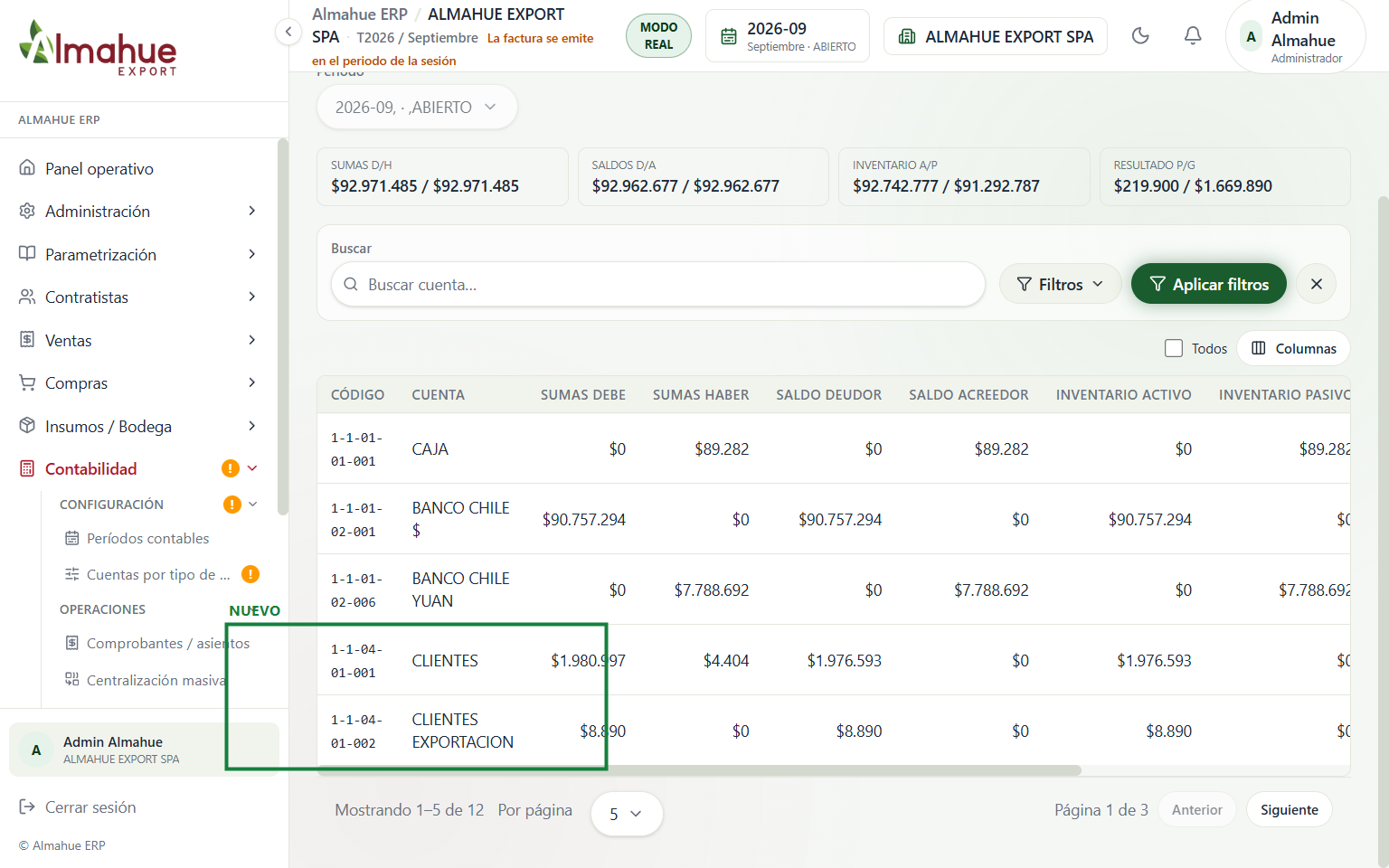Image resolution: width=1389 pixels, height=868 pixels.
Task: Click the MODO REAL badge
Action: point(658,36)
